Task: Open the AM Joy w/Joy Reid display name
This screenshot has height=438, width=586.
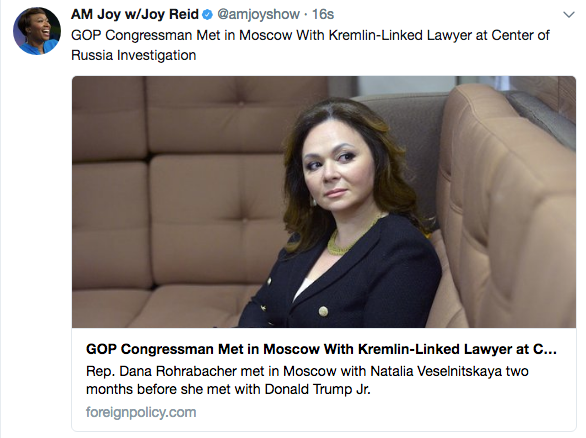Action: click(135, 14)
